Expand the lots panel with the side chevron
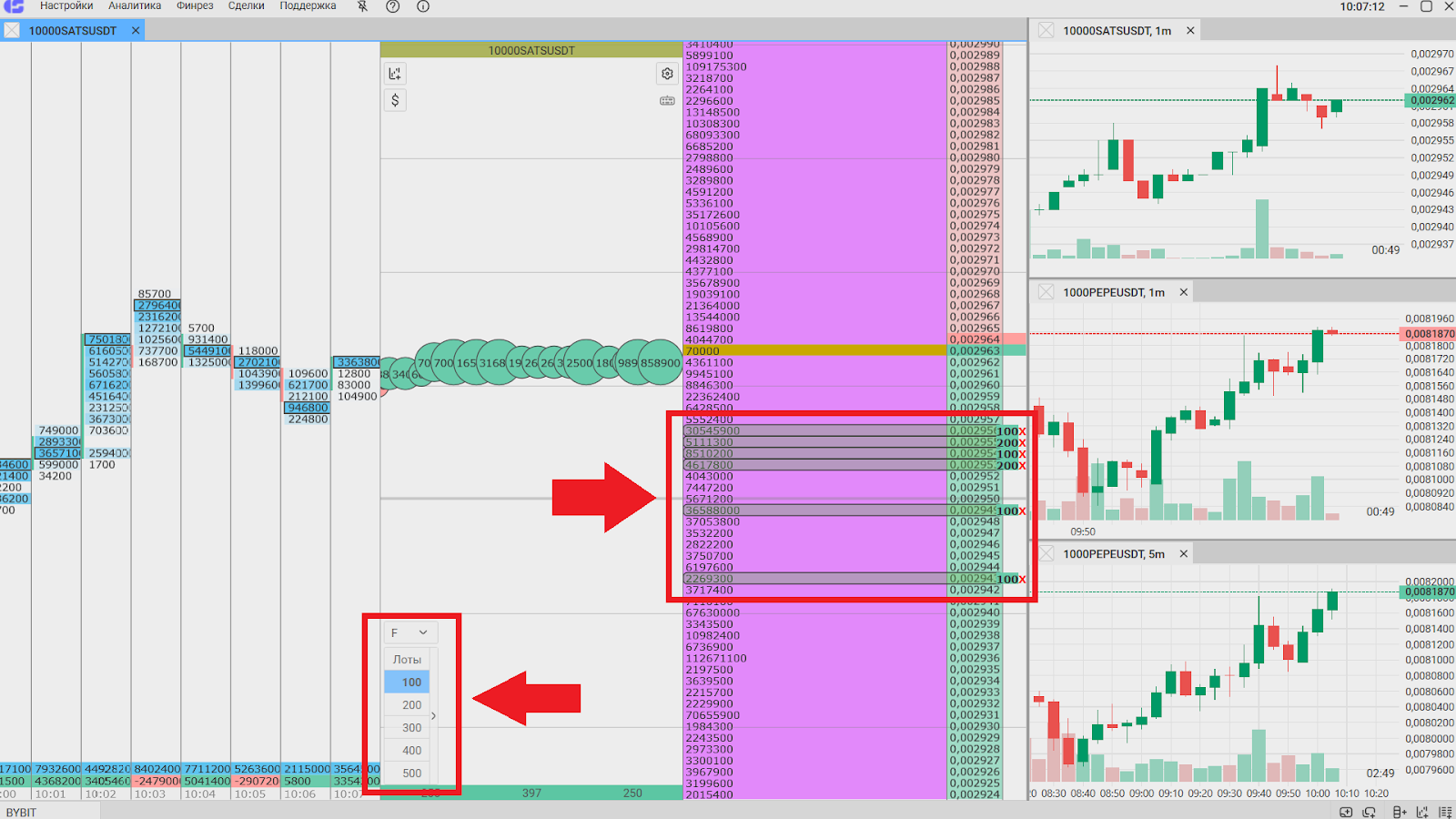This screenshot has height=819, width=1456. pyautogui.click(x=433, y=716)
